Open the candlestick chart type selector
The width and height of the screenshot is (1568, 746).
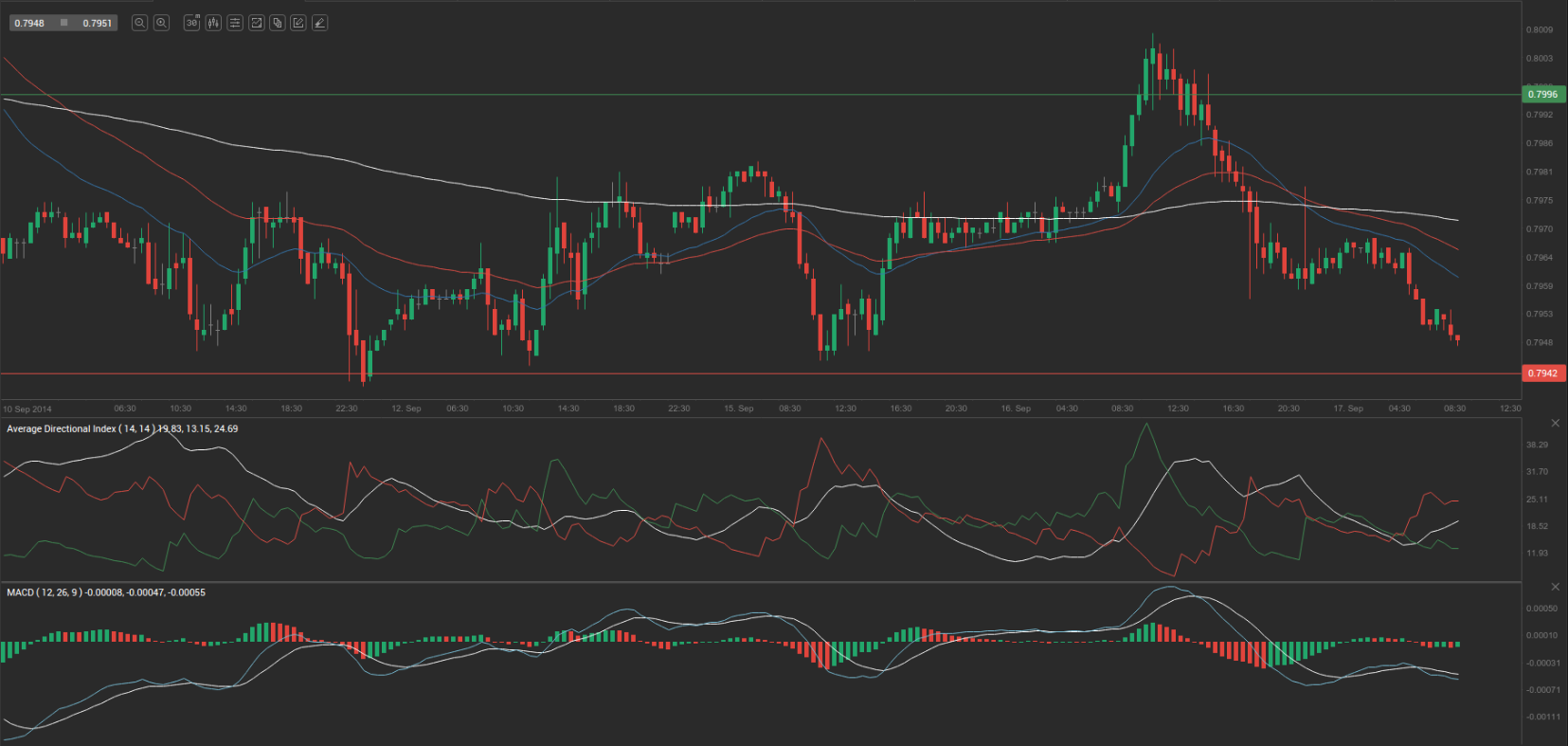tap(213, 23)
